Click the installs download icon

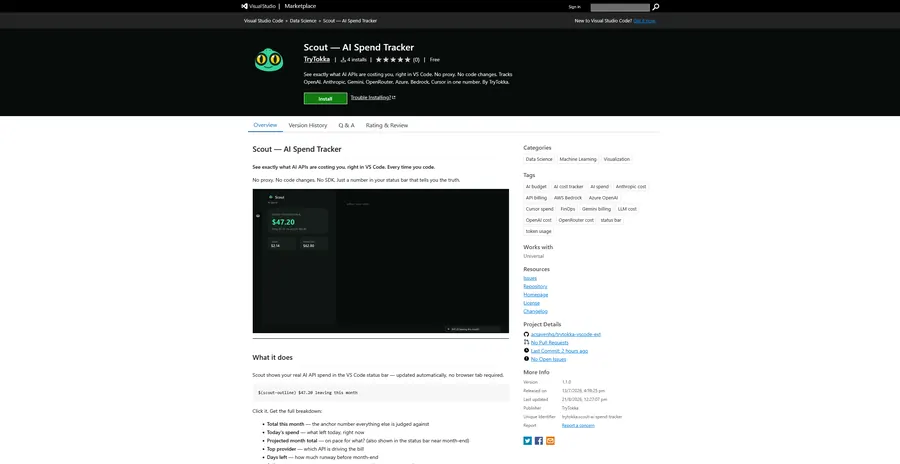tap(343, 60)
